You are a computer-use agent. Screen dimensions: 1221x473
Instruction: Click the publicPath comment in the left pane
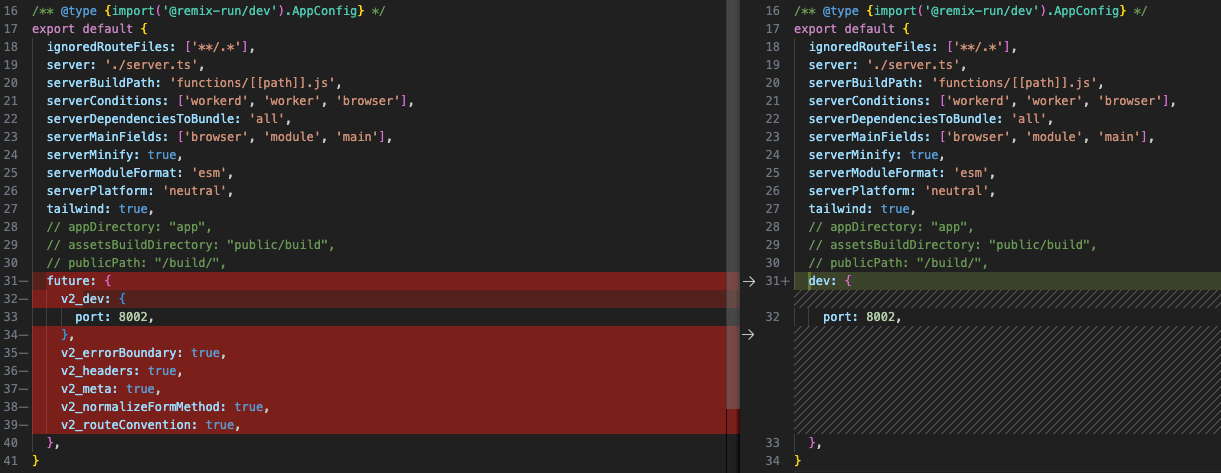(x=137, y=263)
